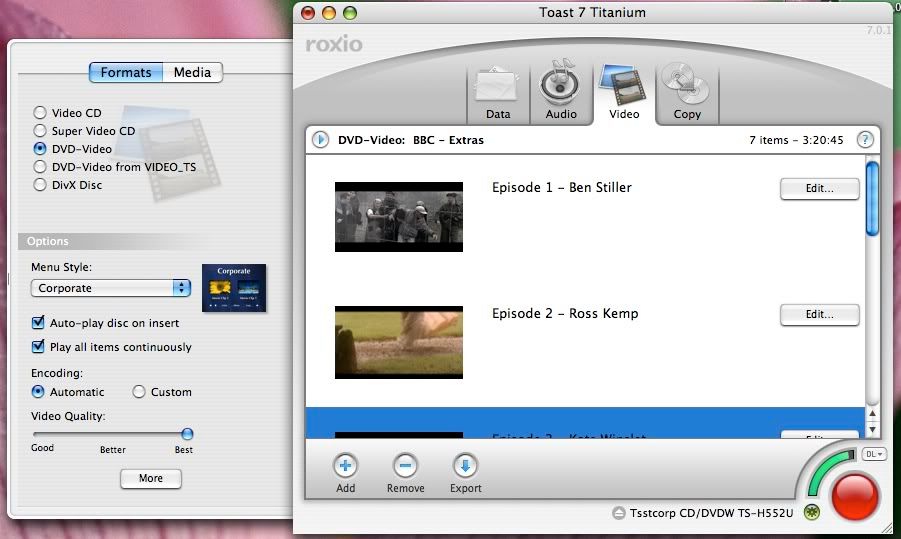
Task: Switch to the Audio tab
Action: pos(561,92)
